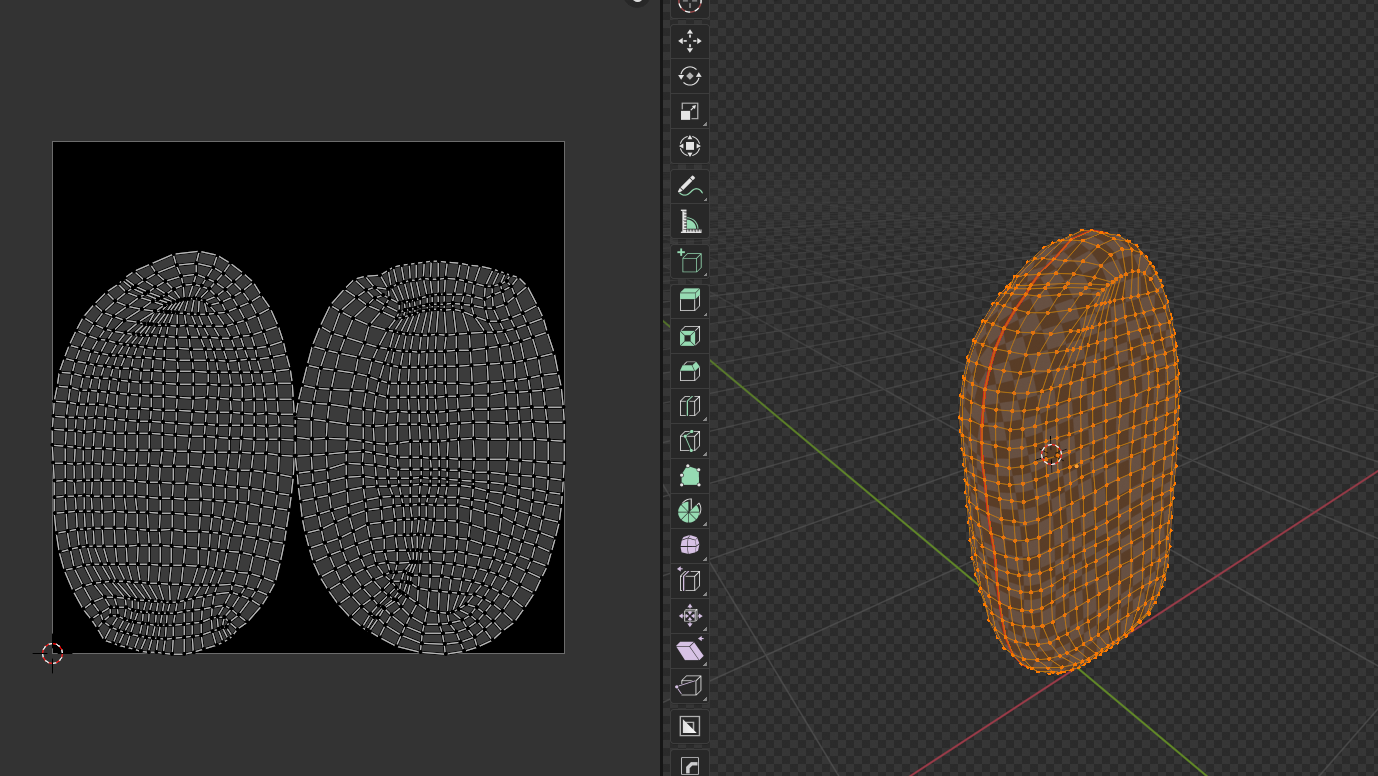Select the Rotate tool
Image resolution: width=1378 pixels, height=776 pixels.
pyautogui.click(x=690, y=76)
